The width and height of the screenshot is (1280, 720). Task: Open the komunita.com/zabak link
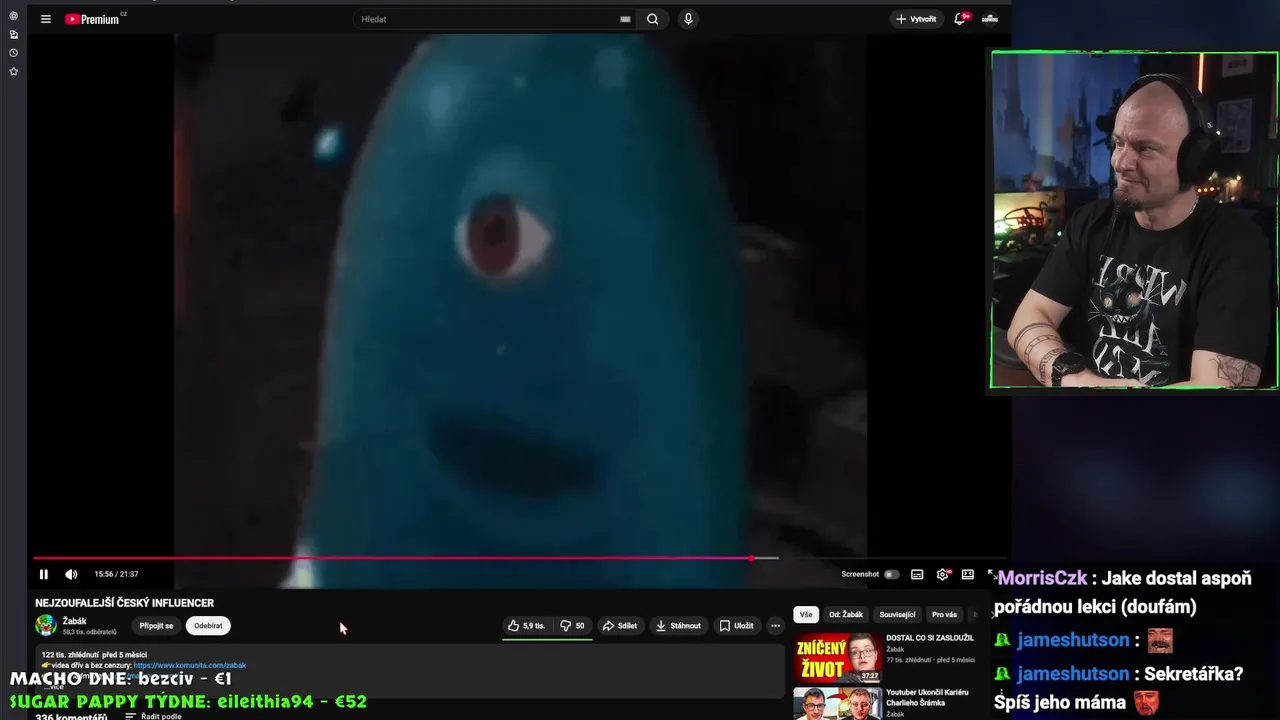[x=189, y=665]
